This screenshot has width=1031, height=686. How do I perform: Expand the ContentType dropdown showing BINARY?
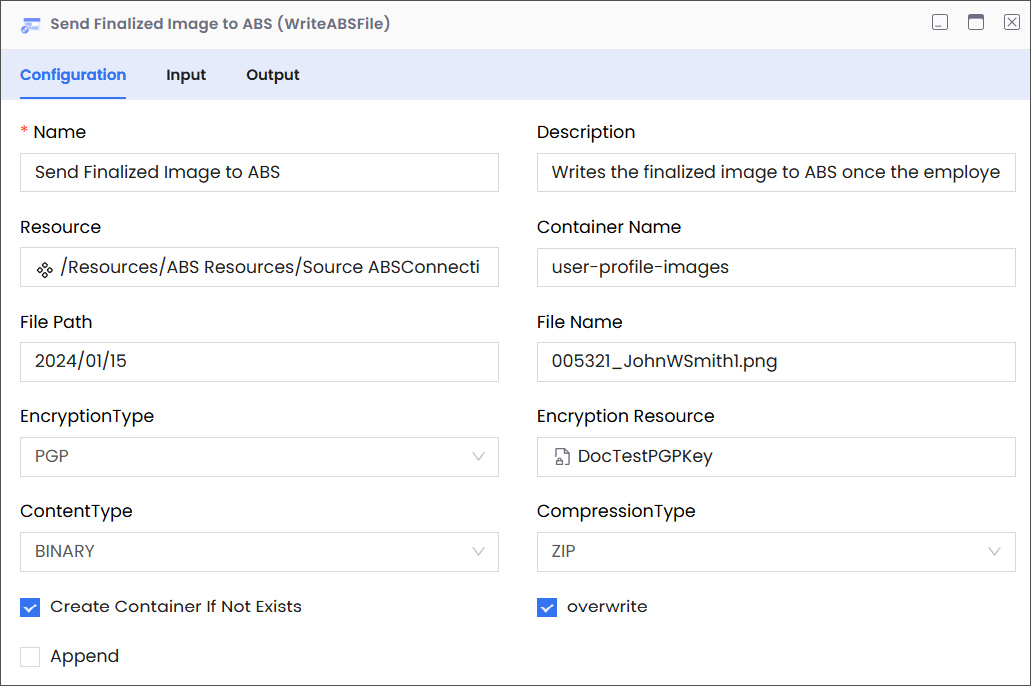tap(259, 552)
